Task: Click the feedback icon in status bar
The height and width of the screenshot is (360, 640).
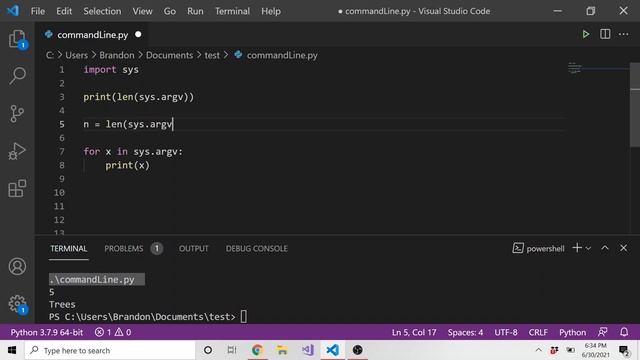Action: pyautogui.click(x=602, y=332)
